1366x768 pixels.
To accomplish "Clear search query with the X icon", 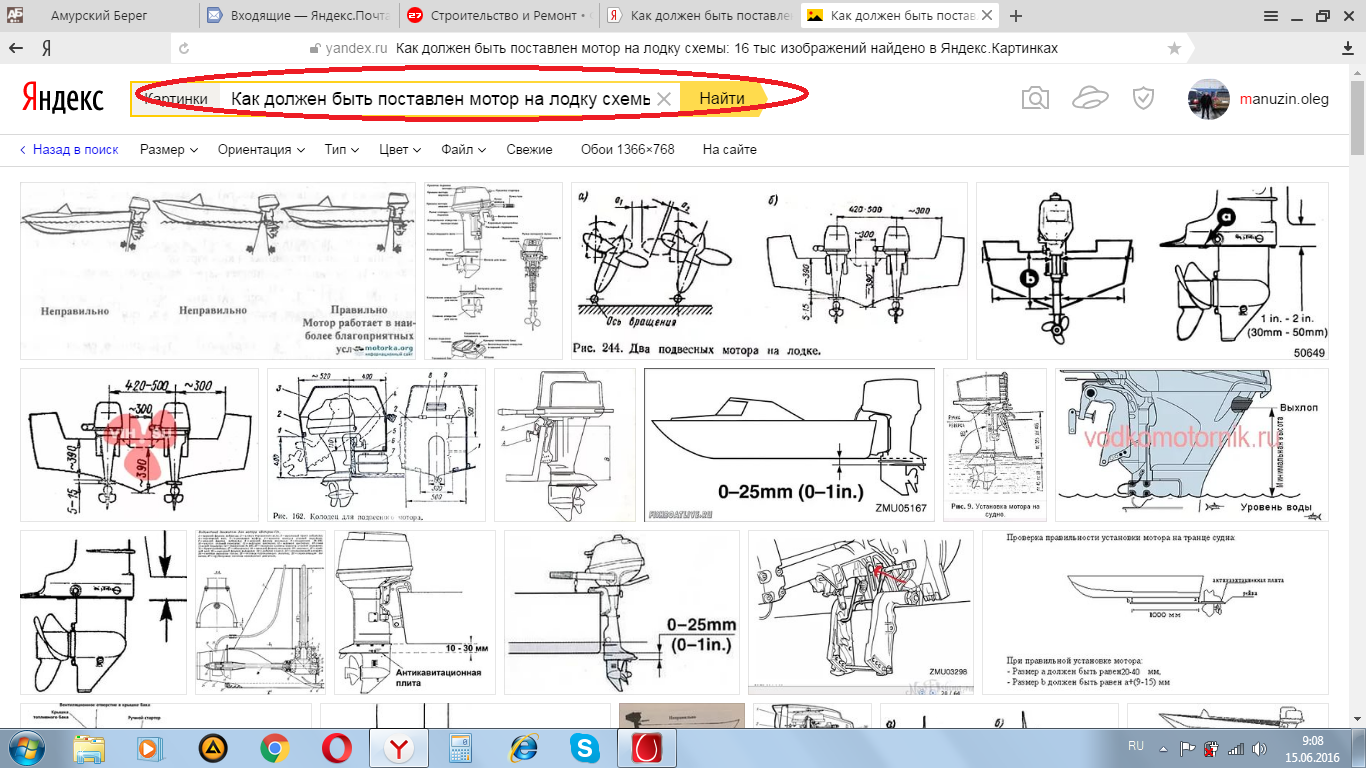I will click(664, 99).
